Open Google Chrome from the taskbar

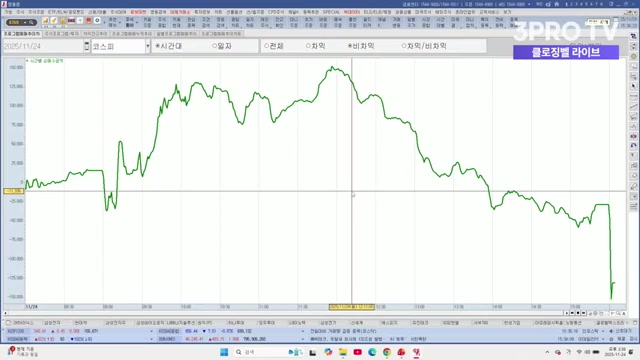(x=387, y=352)
